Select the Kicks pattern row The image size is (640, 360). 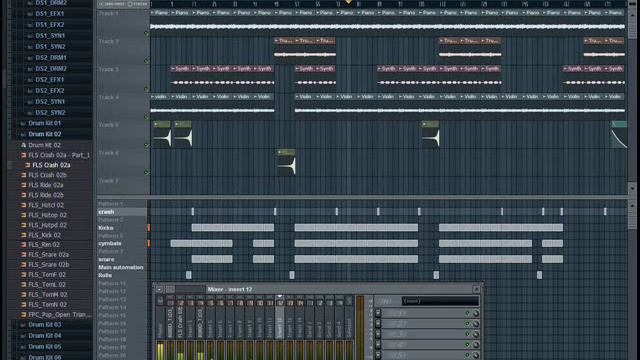(122, 228)
